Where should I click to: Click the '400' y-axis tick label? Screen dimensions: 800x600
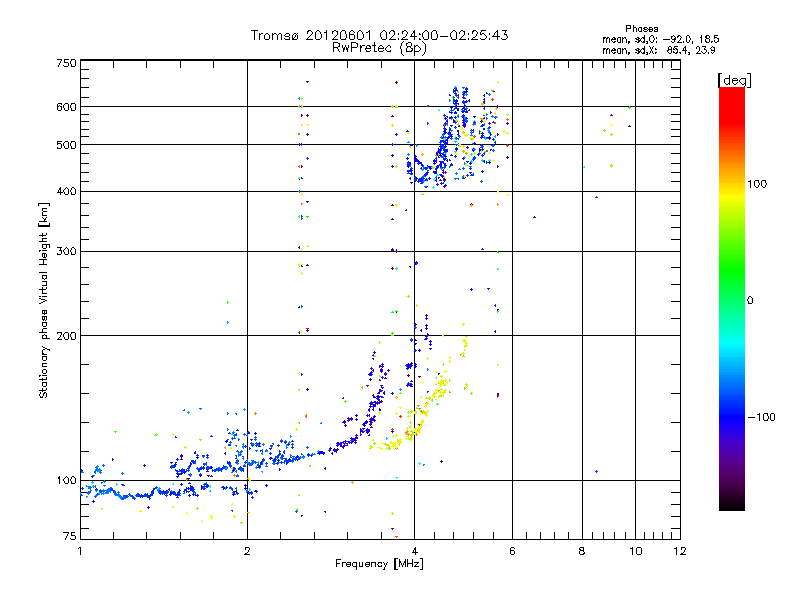point(67,192)
